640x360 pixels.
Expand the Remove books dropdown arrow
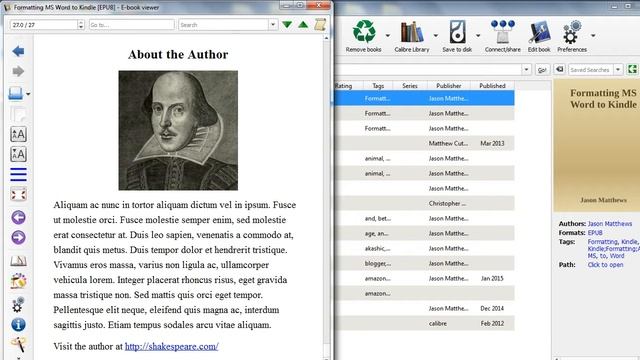coord(387,36)
